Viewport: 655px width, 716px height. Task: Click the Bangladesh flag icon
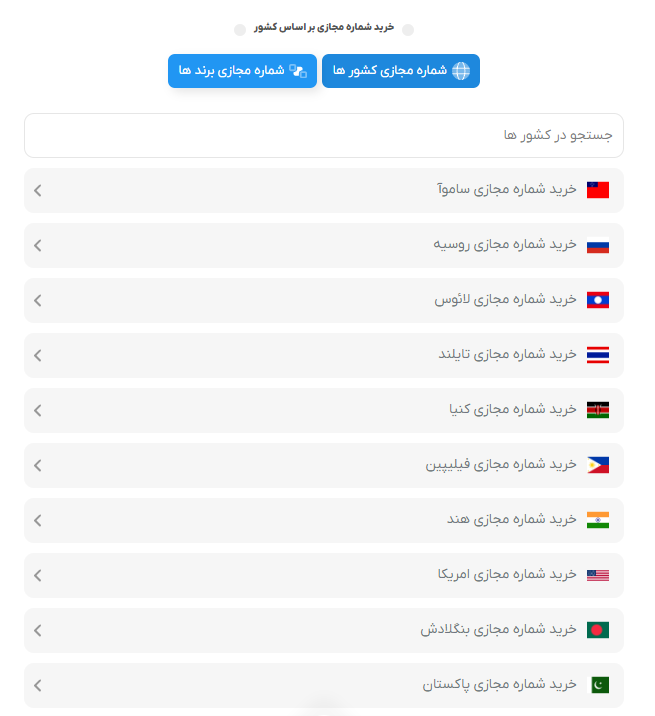(598, 630)
